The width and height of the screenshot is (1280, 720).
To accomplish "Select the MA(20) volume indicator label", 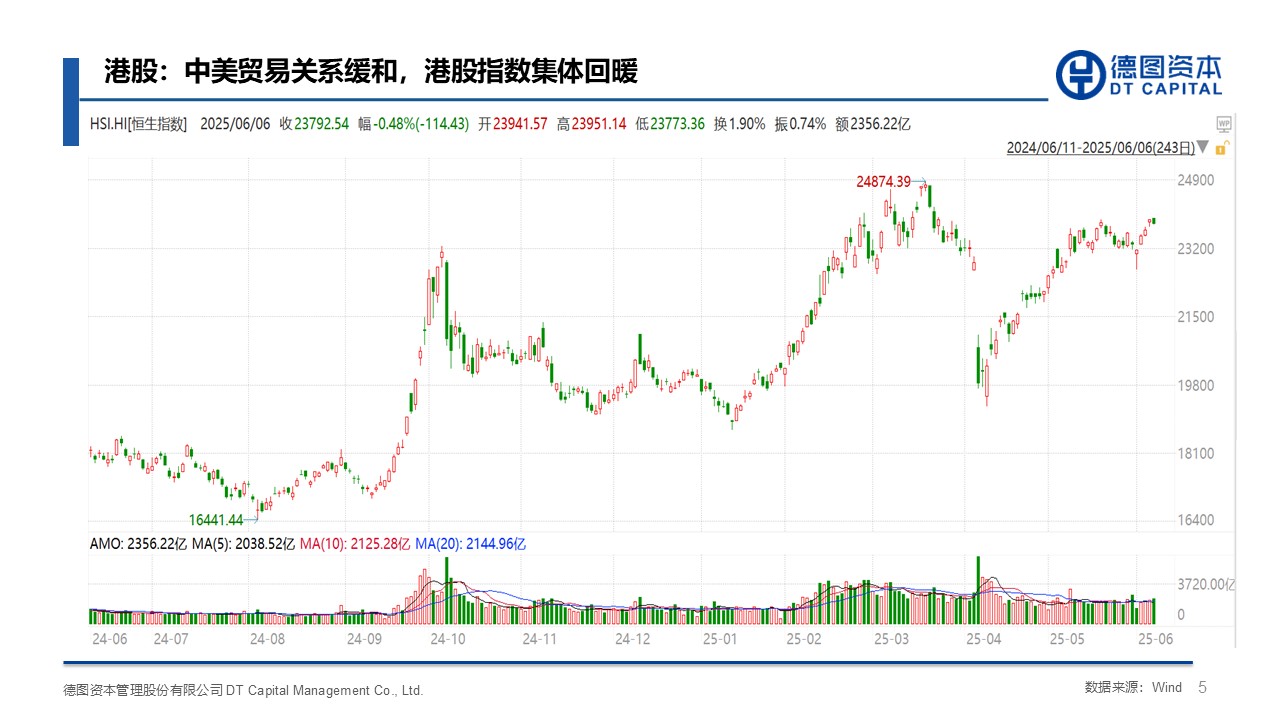I will point(470,544).
